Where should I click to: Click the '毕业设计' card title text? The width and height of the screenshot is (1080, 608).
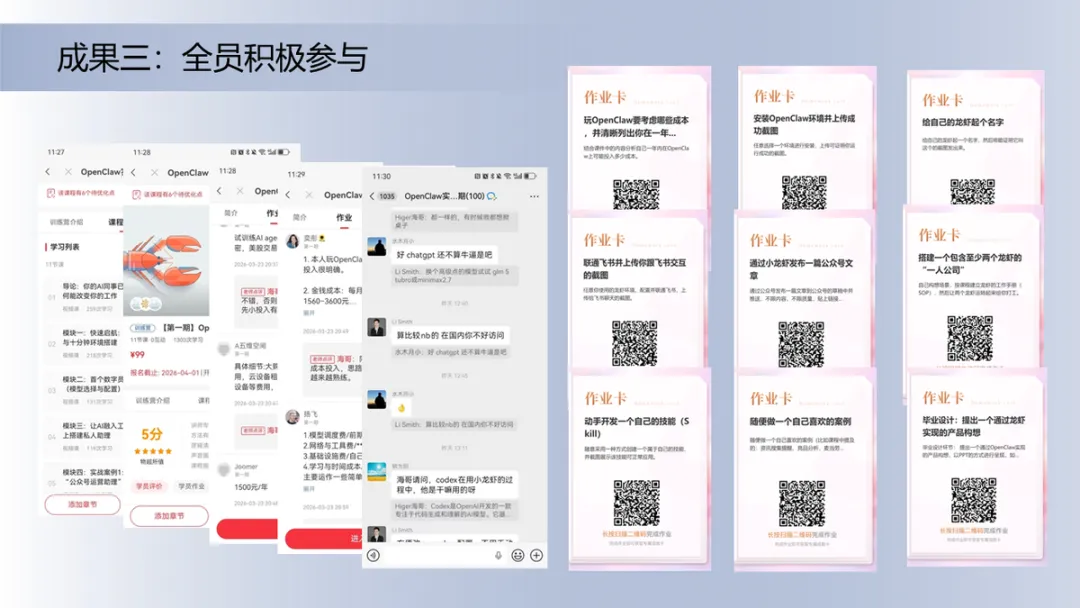coord(974,426)
